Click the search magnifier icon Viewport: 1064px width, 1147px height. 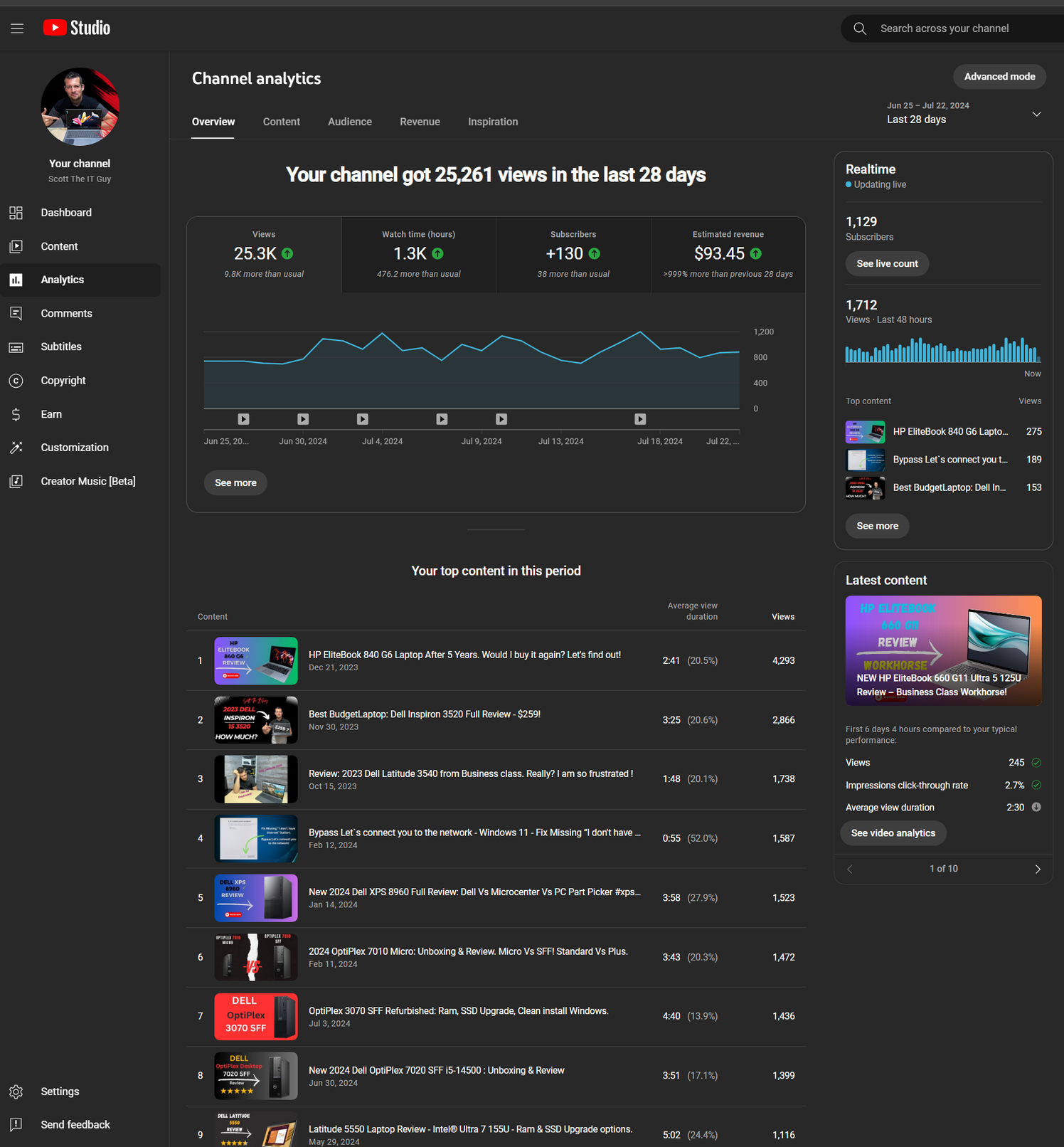coord(859,28)
